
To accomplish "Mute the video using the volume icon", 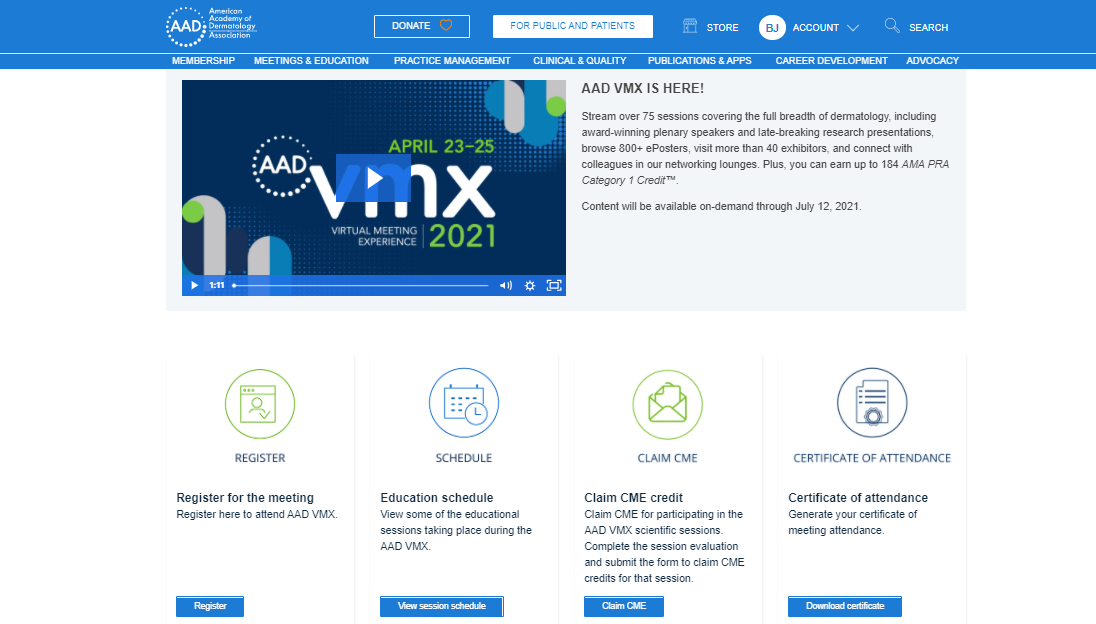I will tap(505, 285).
